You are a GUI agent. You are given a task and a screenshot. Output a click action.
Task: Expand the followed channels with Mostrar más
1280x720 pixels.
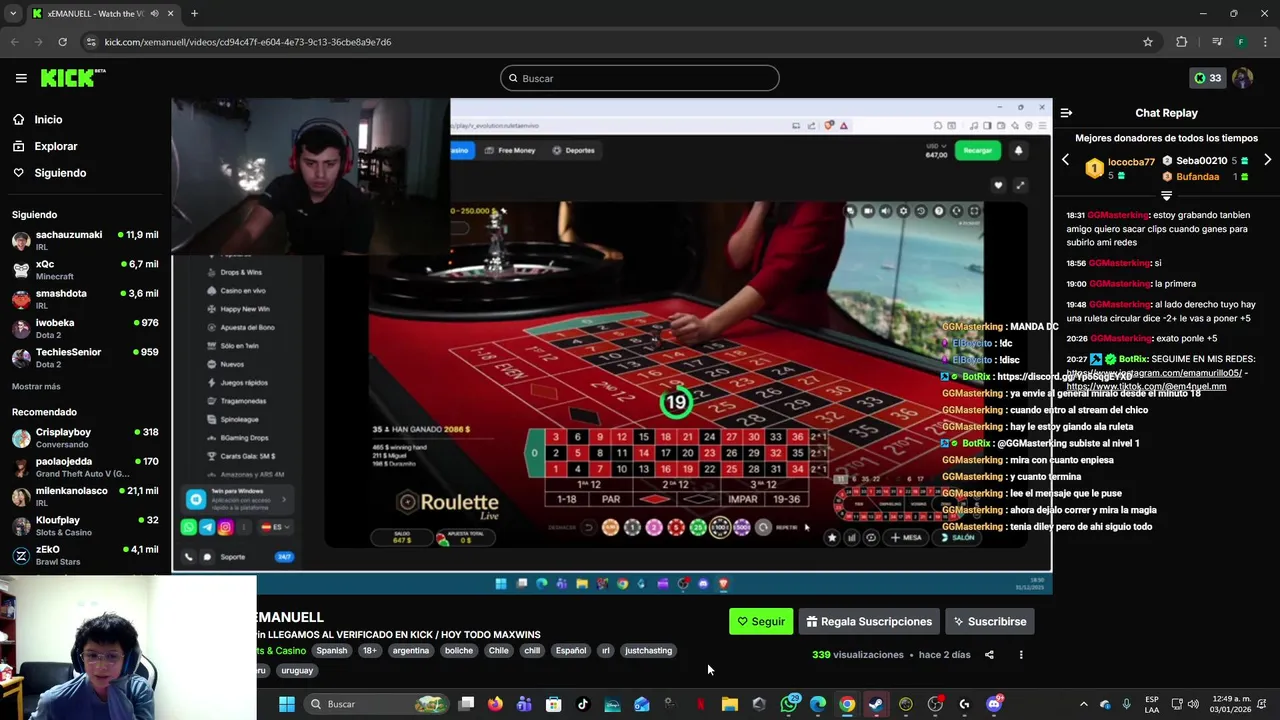(36, 386)
